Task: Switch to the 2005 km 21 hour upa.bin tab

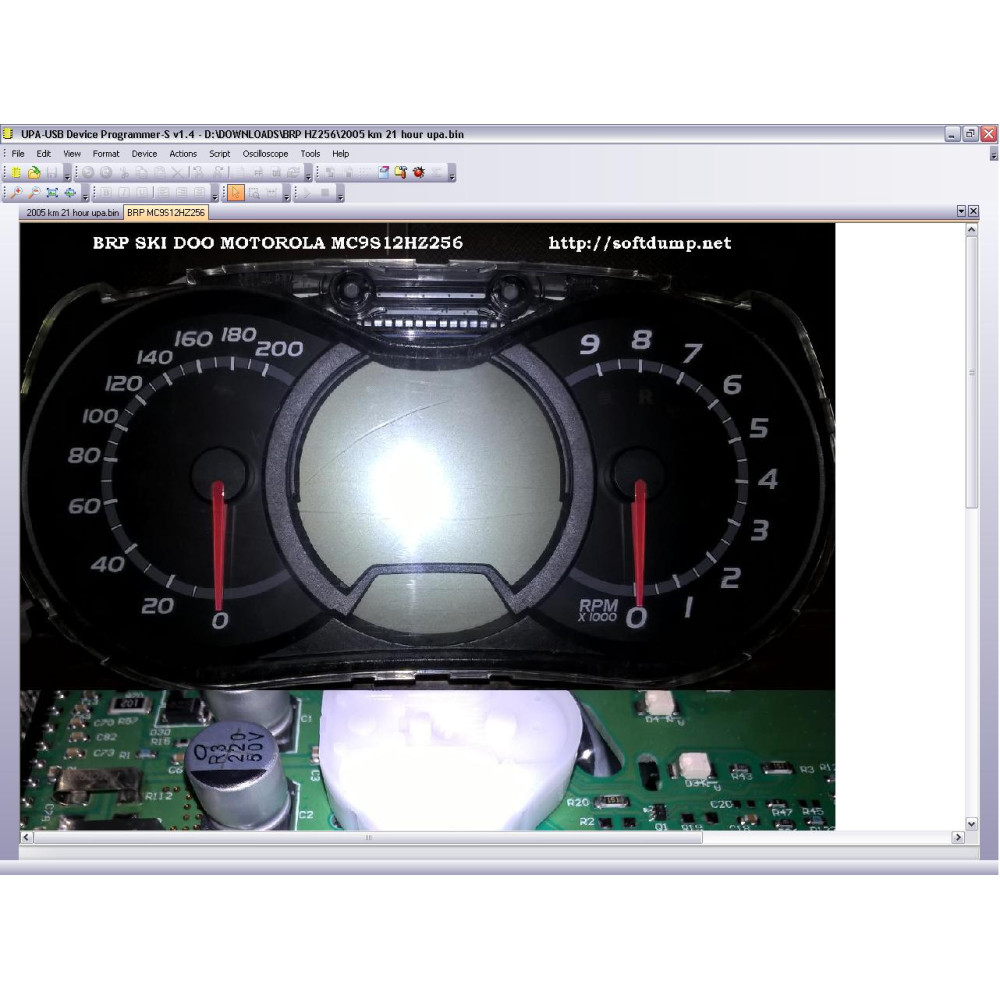Action: coord(72,212)
